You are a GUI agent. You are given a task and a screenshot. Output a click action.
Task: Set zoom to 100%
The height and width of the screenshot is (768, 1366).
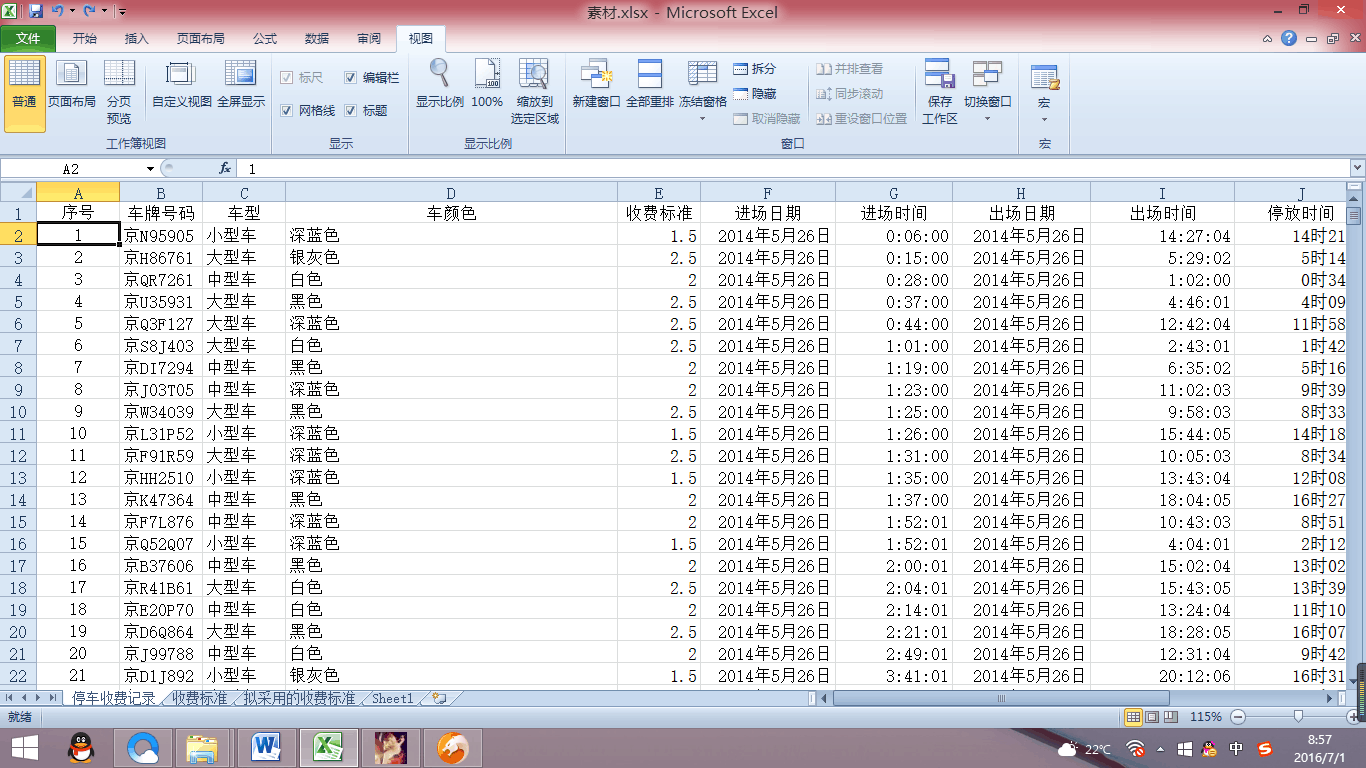[487, 86]
